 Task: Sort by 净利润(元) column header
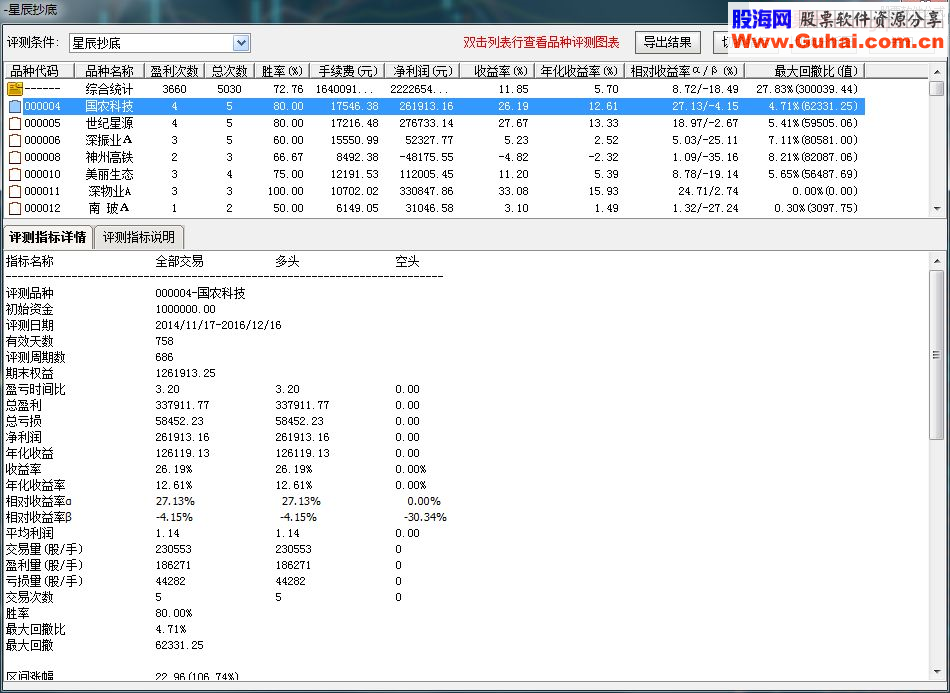(422, 71)
